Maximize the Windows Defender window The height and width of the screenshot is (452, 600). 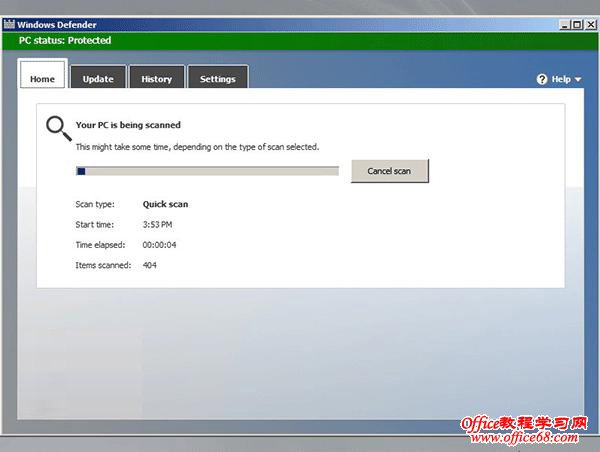pyautogui.click(x=577, y=25)
